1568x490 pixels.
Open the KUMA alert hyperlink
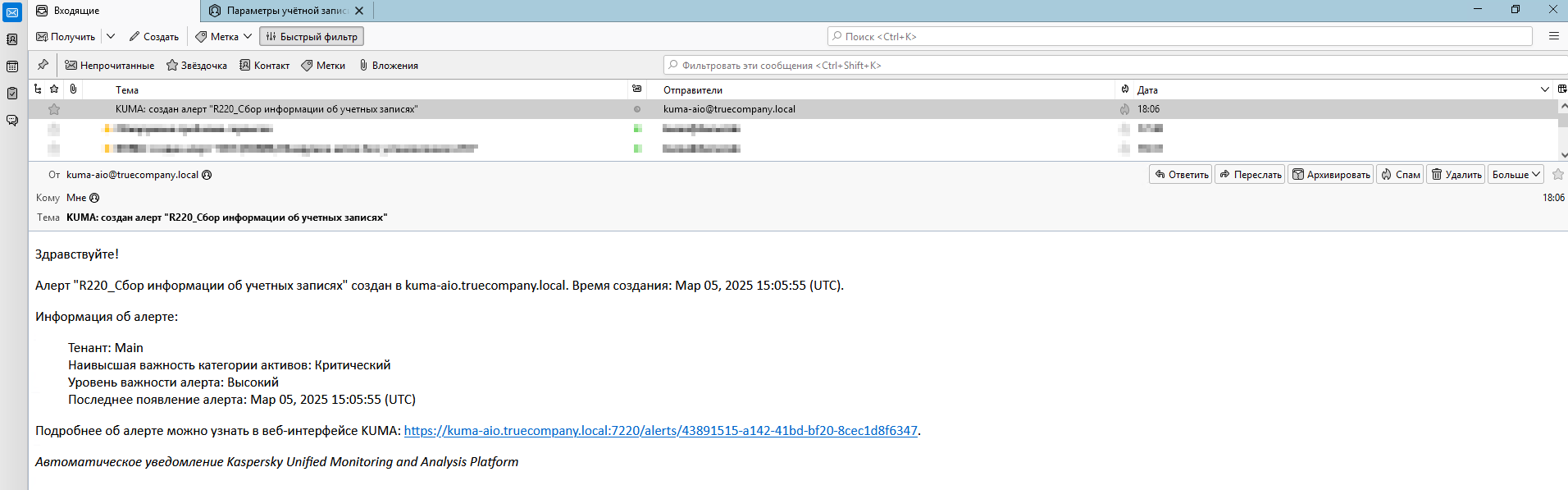[x=660, y=431]
